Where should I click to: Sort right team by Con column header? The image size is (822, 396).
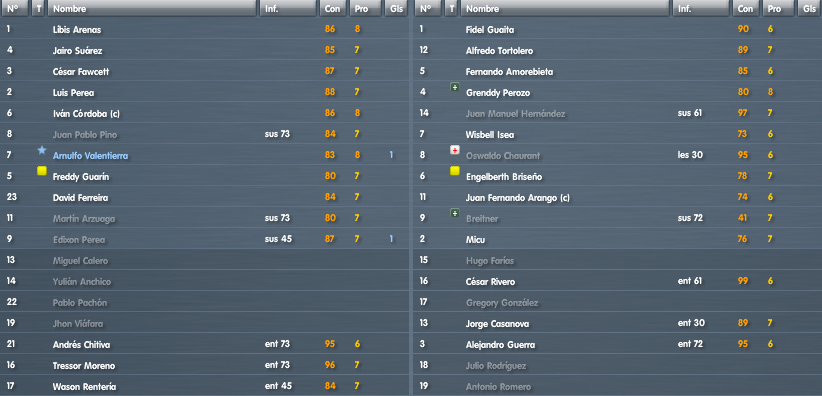pos(745,8)
